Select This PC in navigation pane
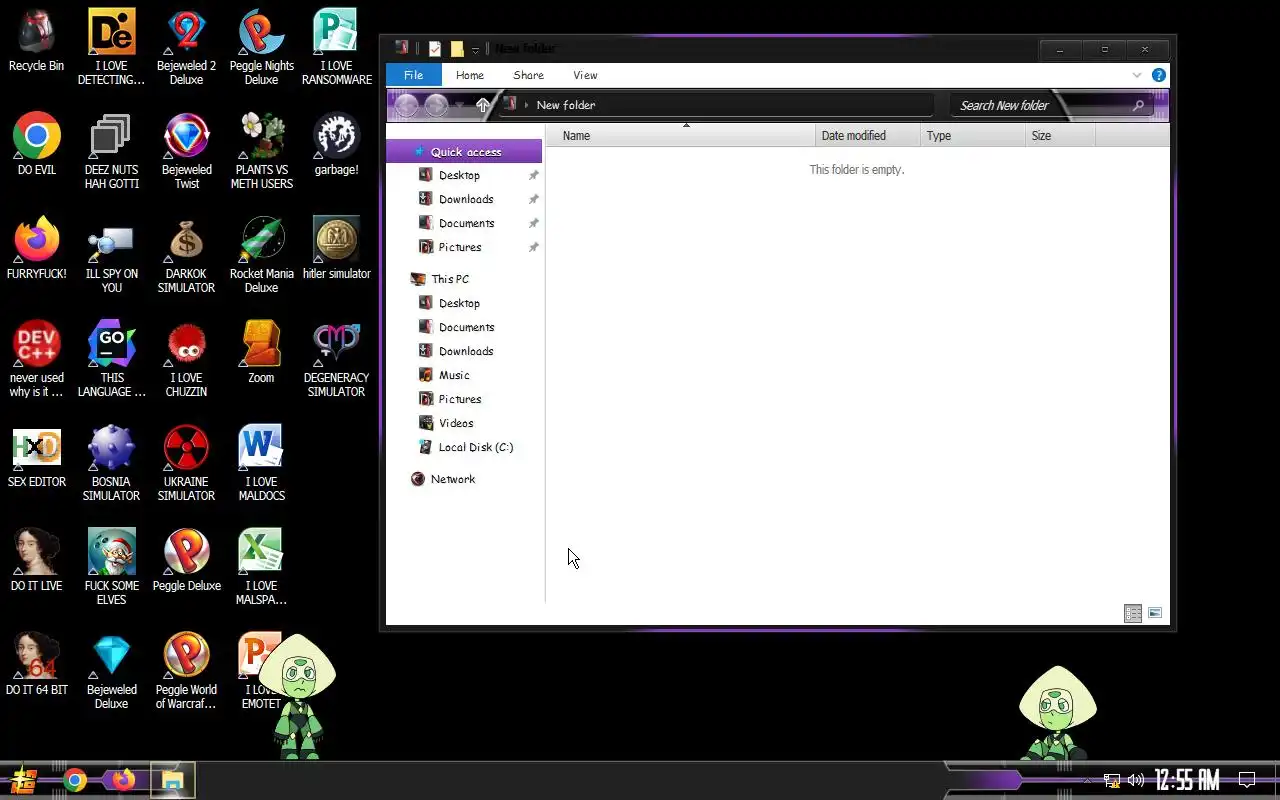 pyautogui.click(x=450, y=279)
